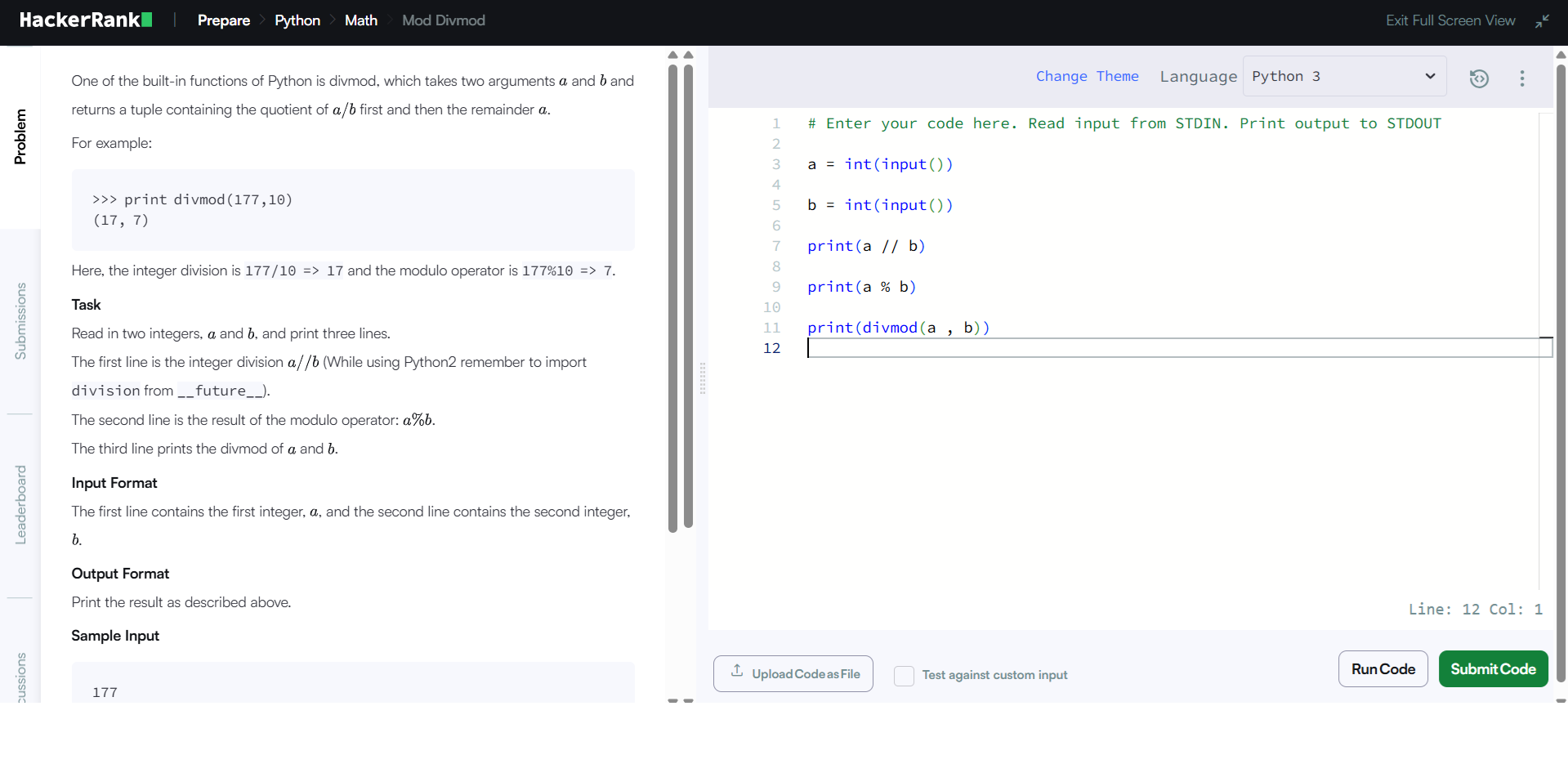Open the Leaderboard tab
The height and width of the screenshot is (782, 1568).
tap(20, 503)
